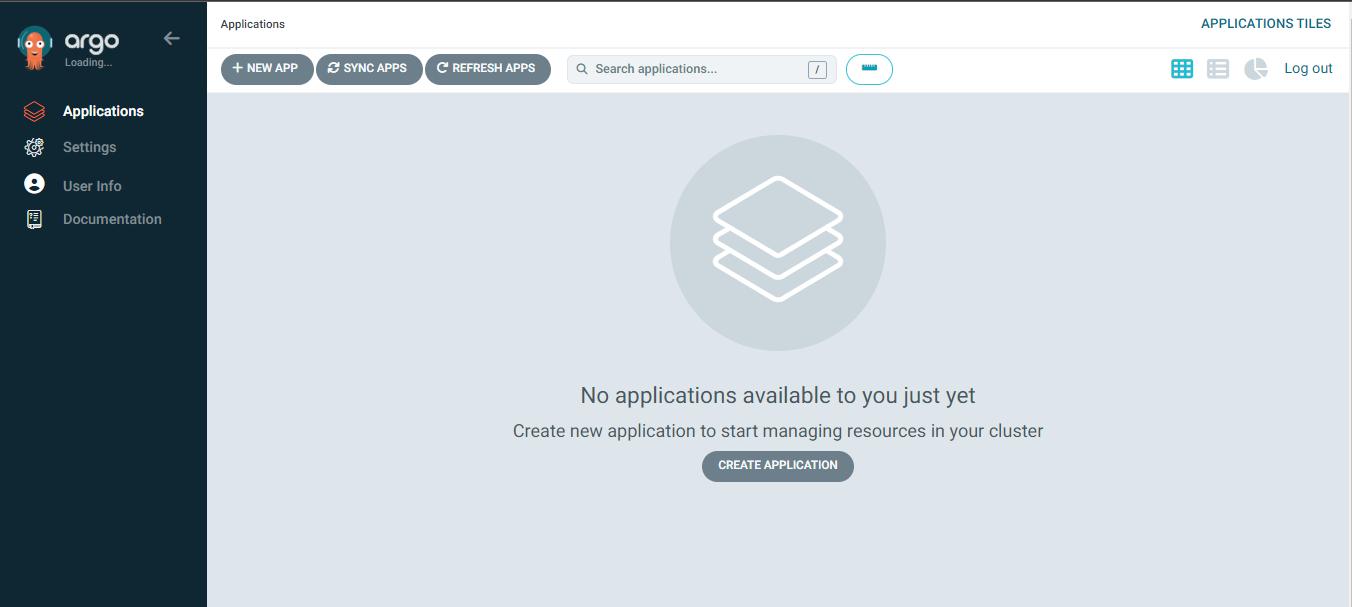Click the Applications stacked layers icon
This screenshot has height=607, width=1352.
click(34, 111)
